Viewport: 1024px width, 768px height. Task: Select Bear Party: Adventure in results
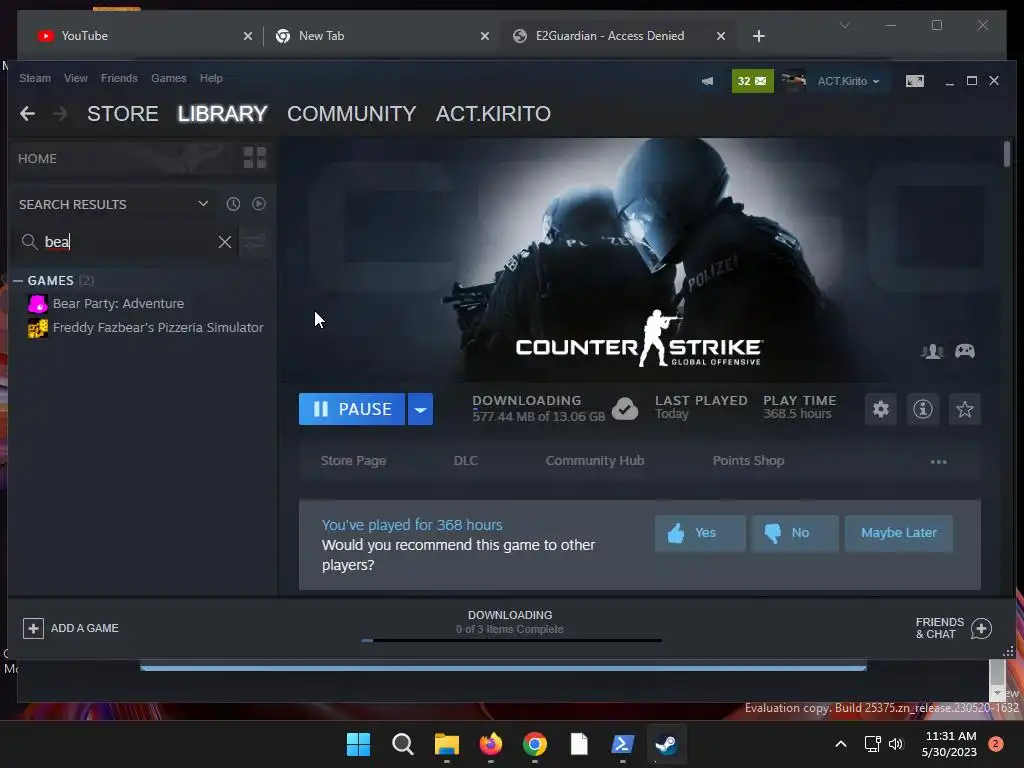[x=118, y=304]
